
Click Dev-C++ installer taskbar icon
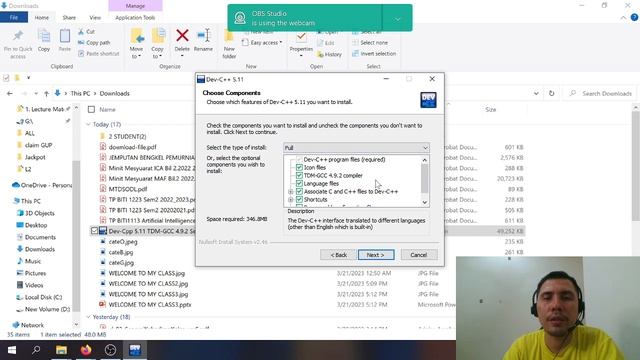click(x=135, y=350)
